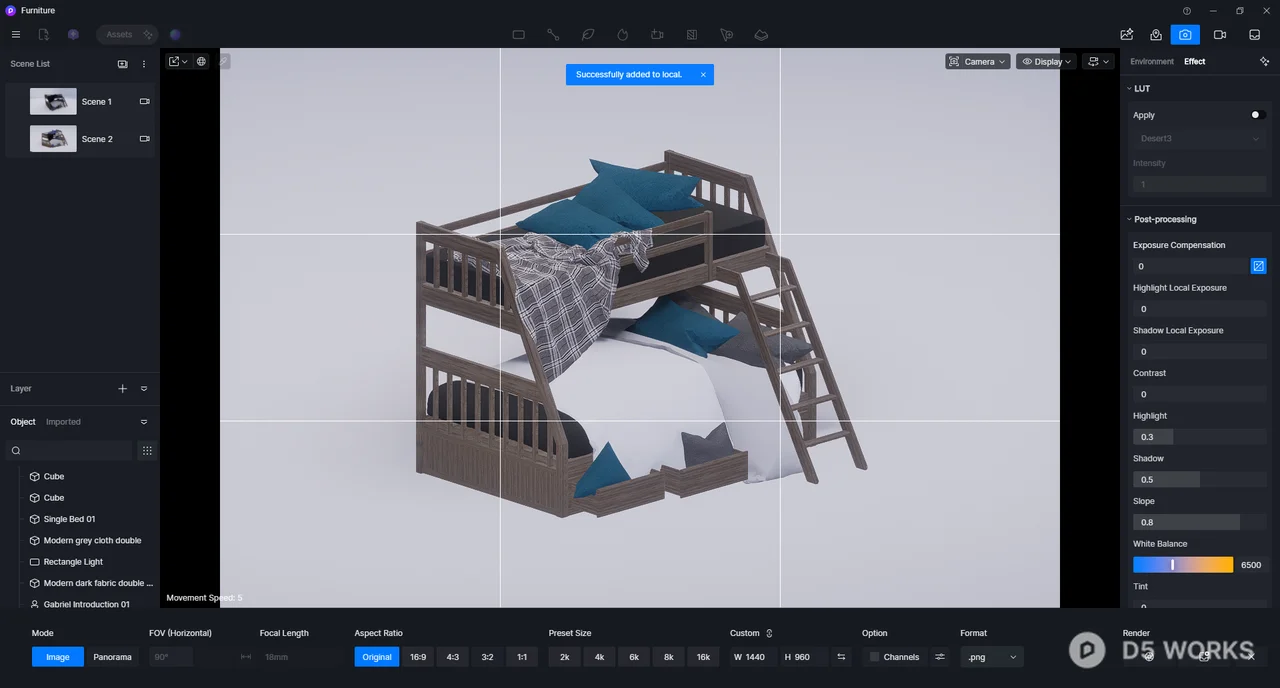
Task: Open Scene List more options menu
Action: point(144,64)
